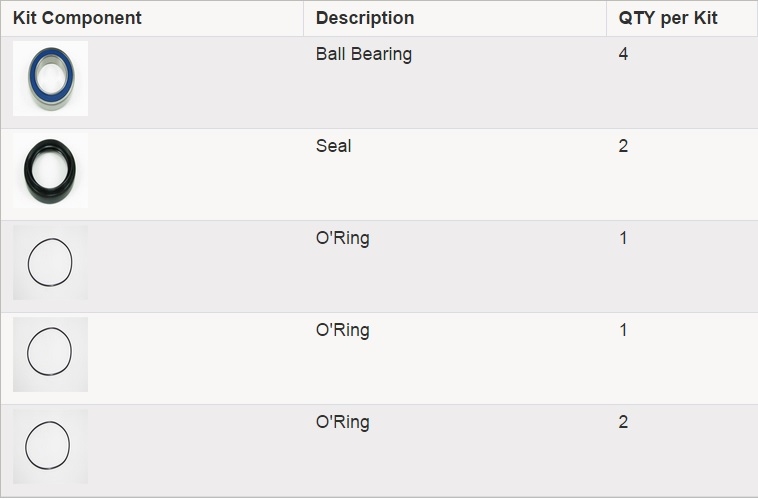Image resolution: width=758 pixels, height=499 pixels.
Task: Click quantity 2 in the Seal row
Action: tap(623, 146)
